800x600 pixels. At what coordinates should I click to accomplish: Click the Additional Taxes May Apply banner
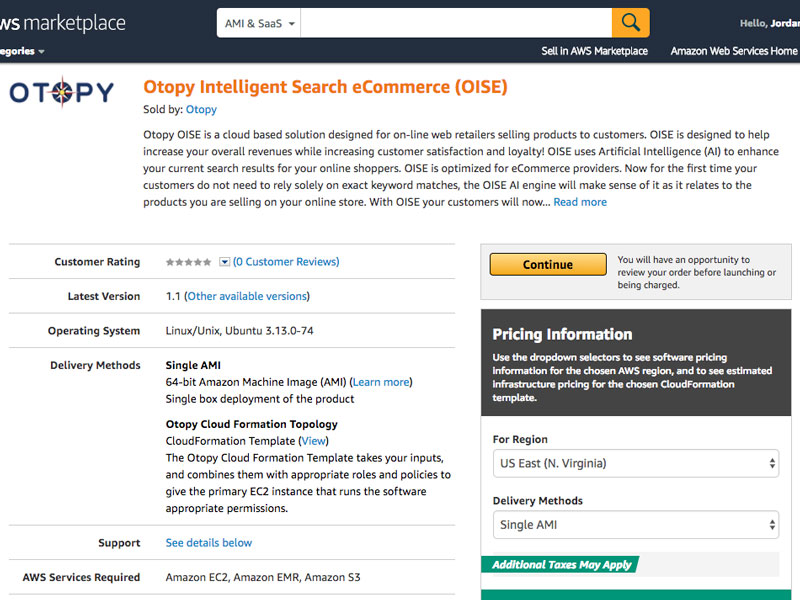tap(561, 565)
